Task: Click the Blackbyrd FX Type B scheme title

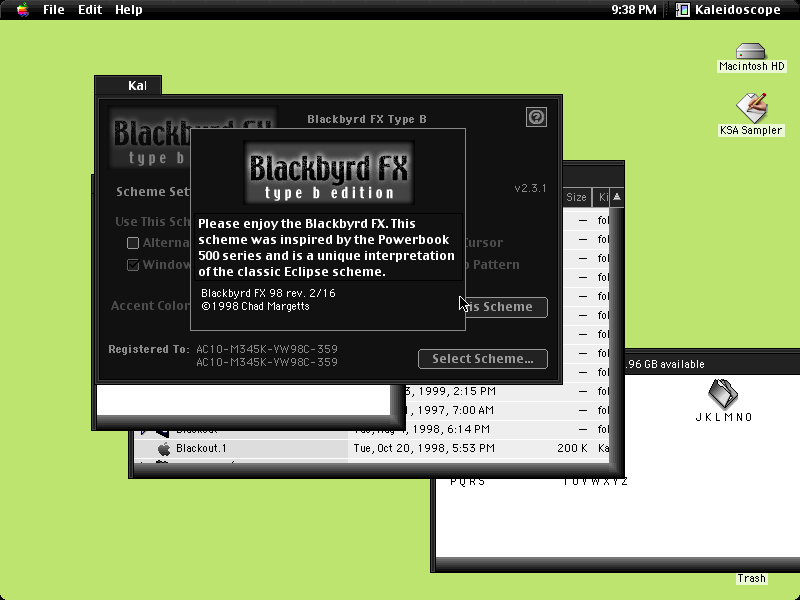Action: pyautogui.click(x=367, y=119)
